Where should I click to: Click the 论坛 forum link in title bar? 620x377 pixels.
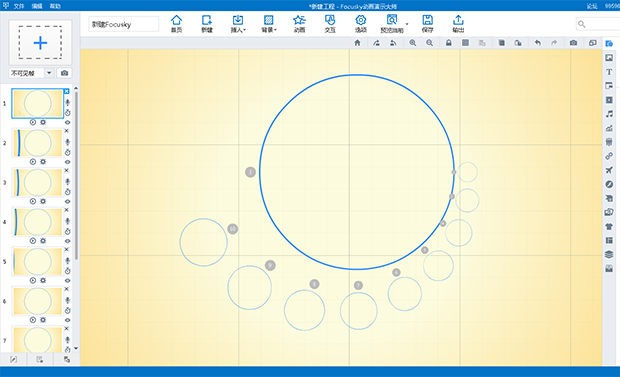592,6
